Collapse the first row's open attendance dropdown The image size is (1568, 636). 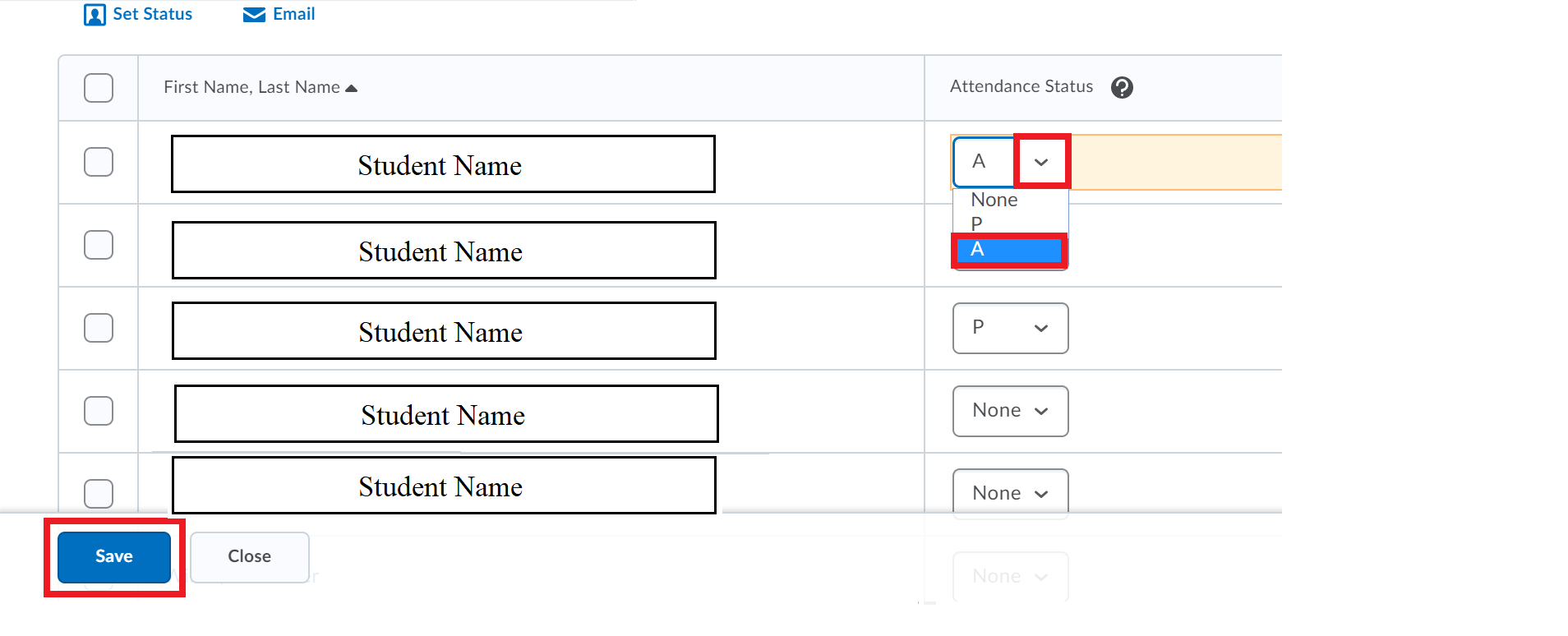1041,161
